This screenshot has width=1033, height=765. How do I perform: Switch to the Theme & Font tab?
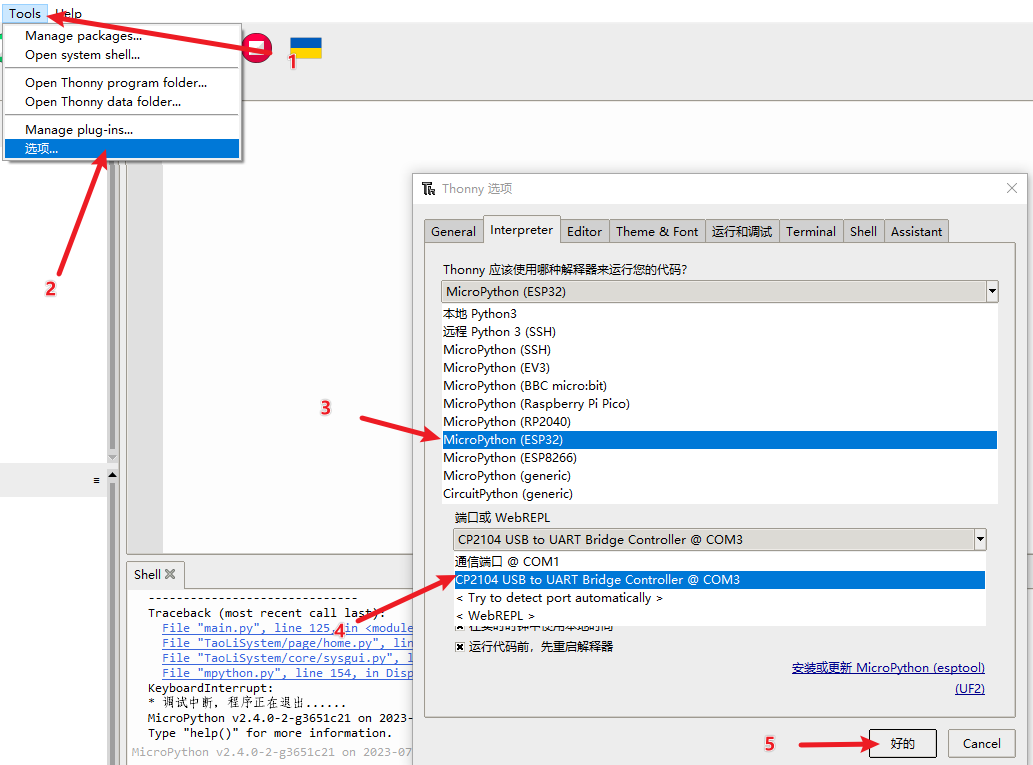[657, 231]
